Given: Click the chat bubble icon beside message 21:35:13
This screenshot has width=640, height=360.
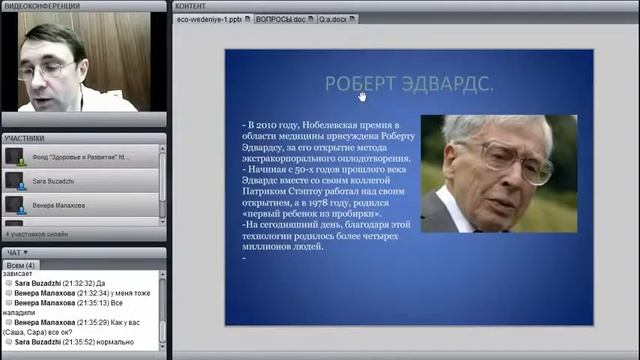Looking at the screenshot, I should pyautogui.click(x=9, y=303).
